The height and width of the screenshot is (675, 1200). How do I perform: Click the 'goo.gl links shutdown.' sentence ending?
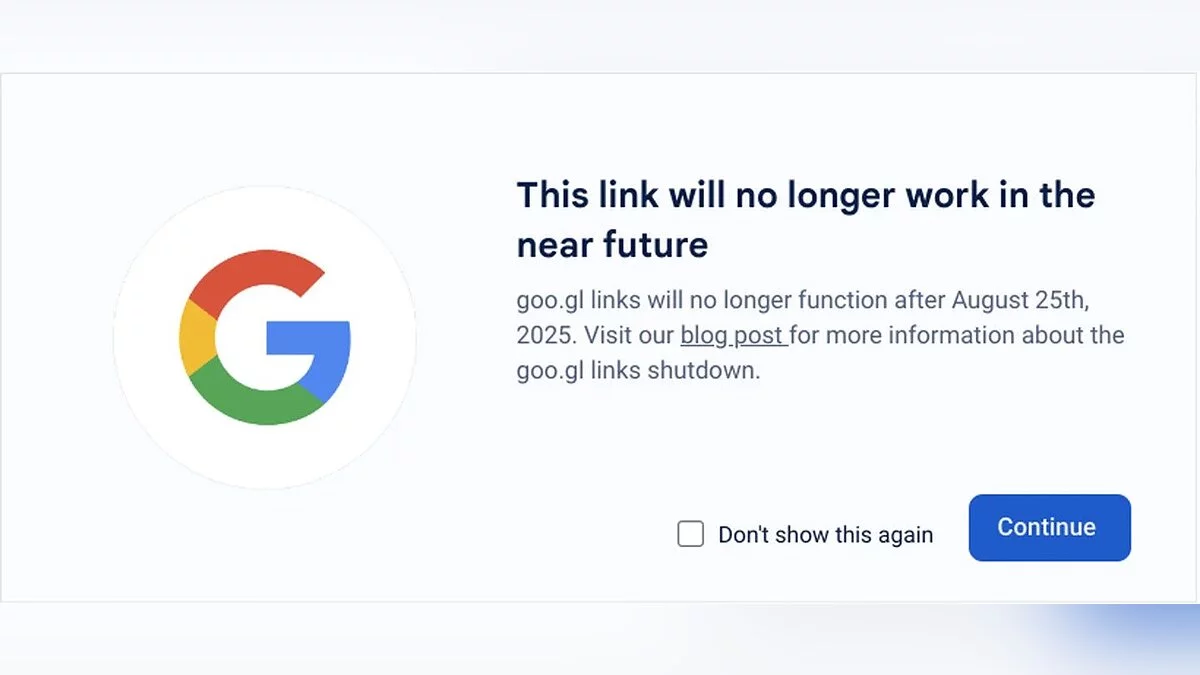click(x=638, y=370)
